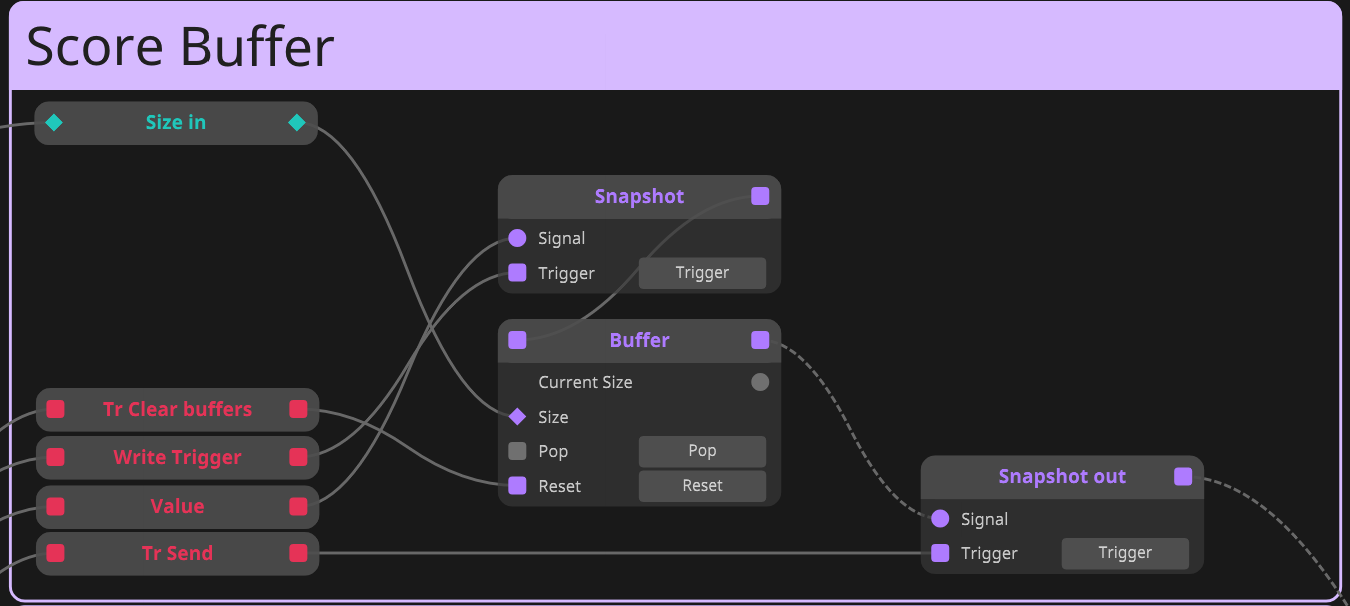Click the Snapshot Signal input port
The width and height of the screenshot is (1350, 606).
point(517,238)
